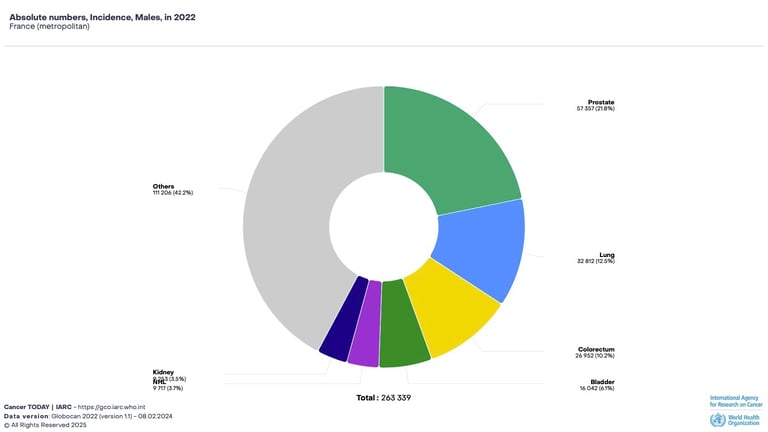Click the Lung label
Image resolution: width=768 pixels, height=432 pixels.
(607, 255)
